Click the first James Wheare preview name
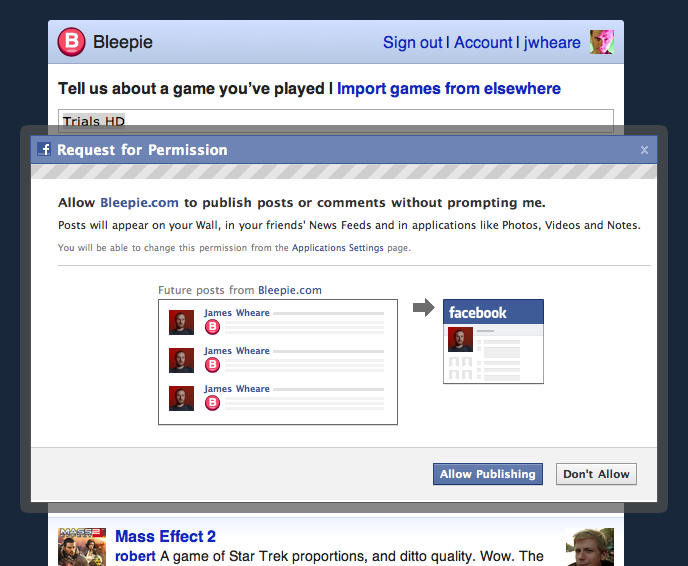 [x=236, y=313]
